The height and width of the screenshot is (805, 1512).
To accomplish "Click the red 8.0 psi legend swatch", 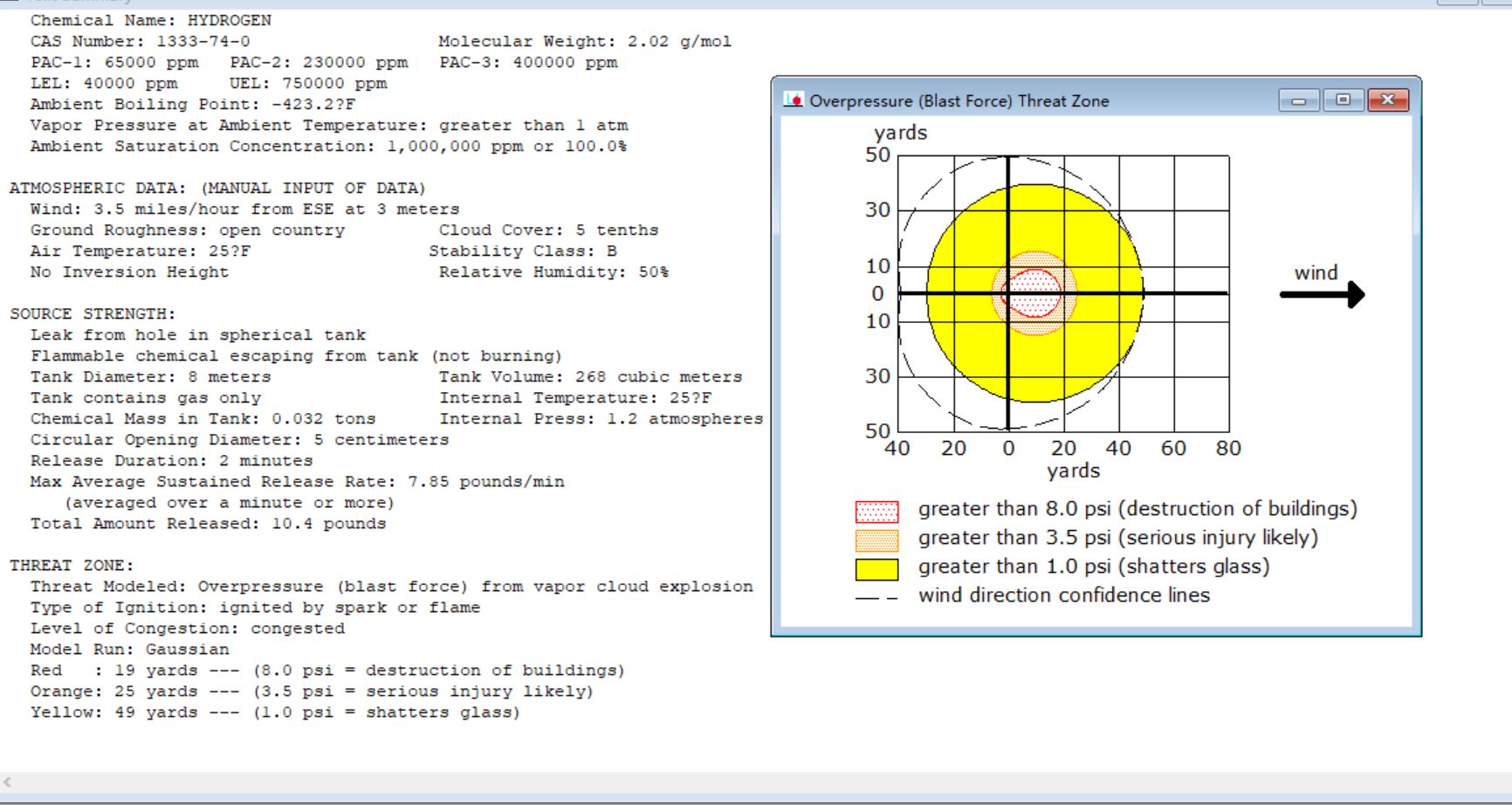I will point(876,511).
